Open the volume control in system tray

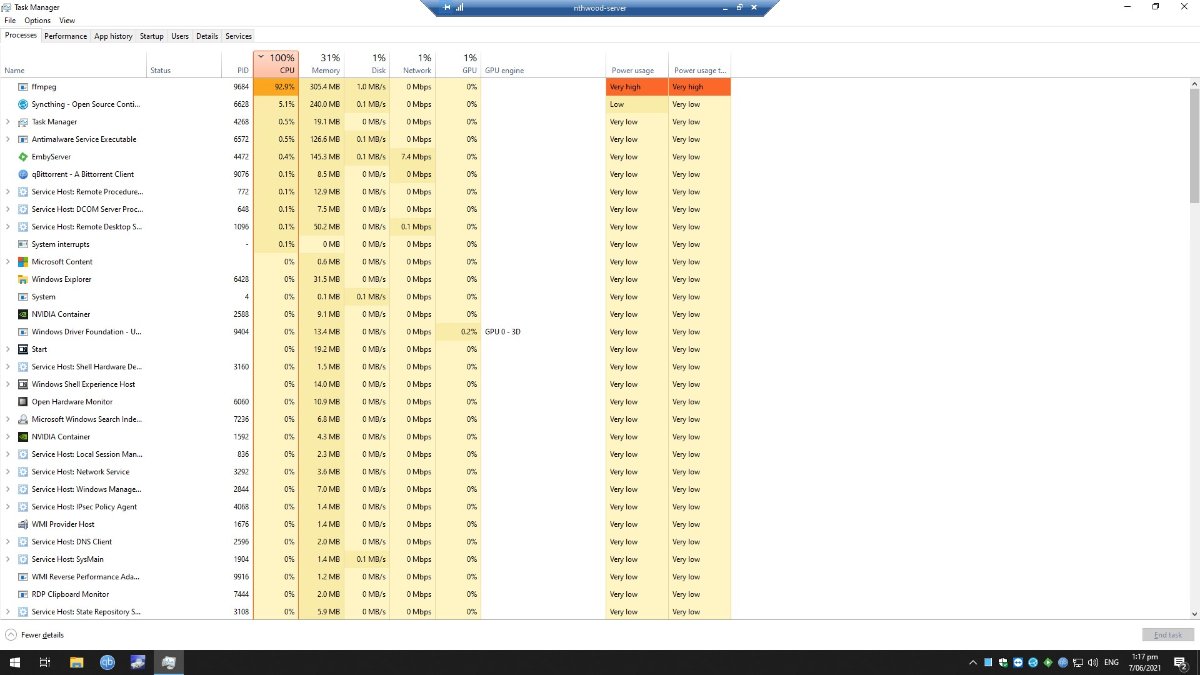(x=1091, y=662)
